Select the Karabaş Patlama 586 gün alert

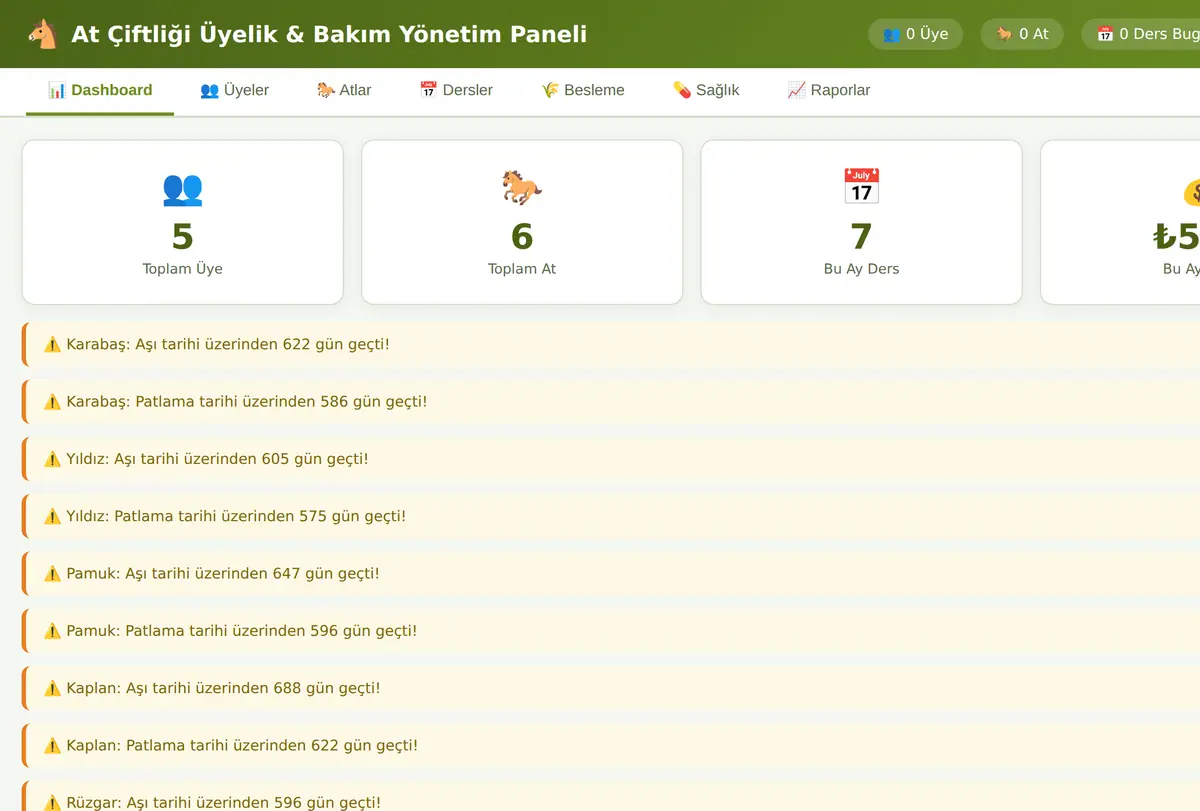coord(611,402)
